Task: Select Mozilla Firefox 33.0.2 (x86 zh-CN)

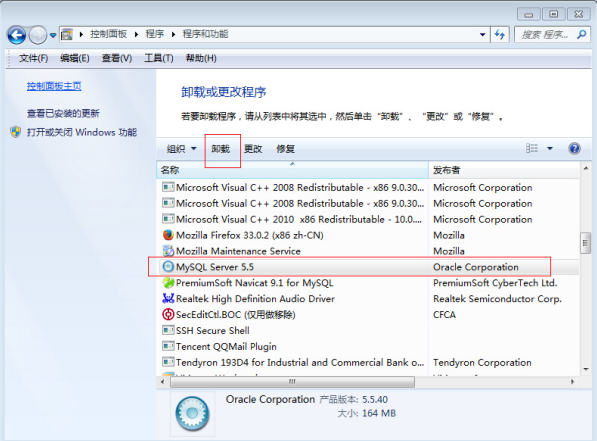Action: [x=250, y=235]
